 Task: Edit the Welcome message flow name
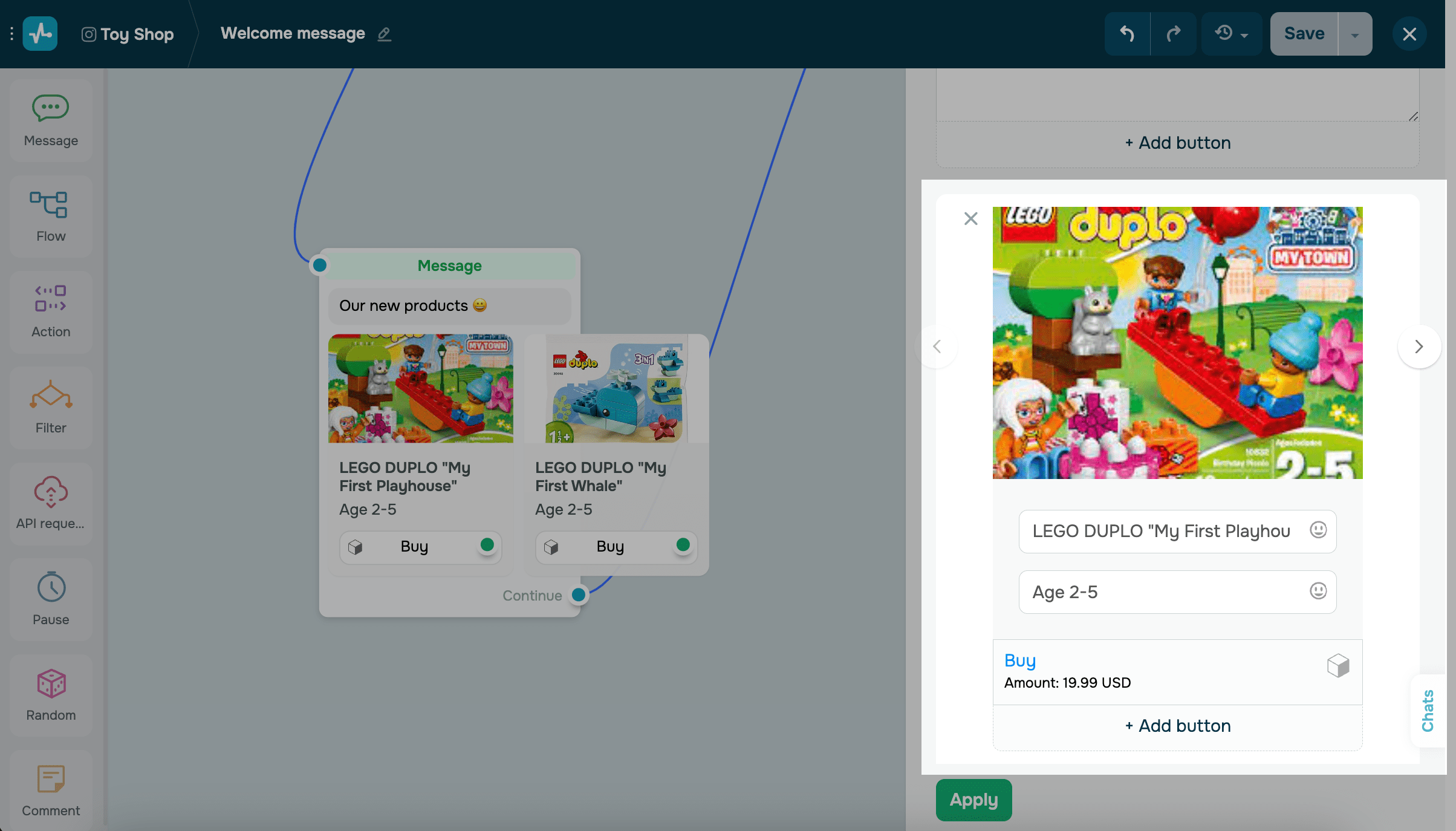click(385, 34)
